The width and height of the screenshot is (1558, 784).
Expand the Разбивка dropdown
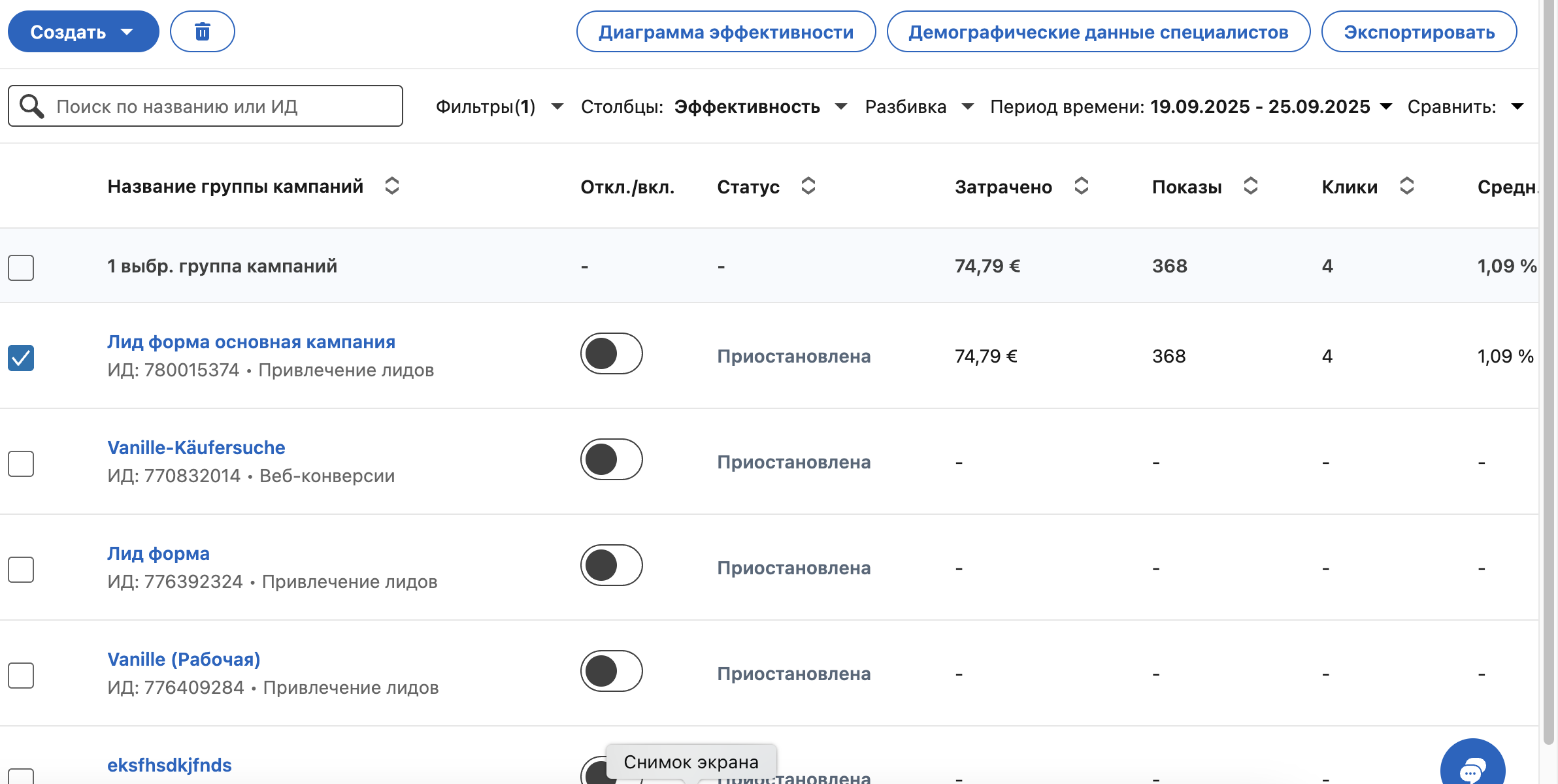918,106
